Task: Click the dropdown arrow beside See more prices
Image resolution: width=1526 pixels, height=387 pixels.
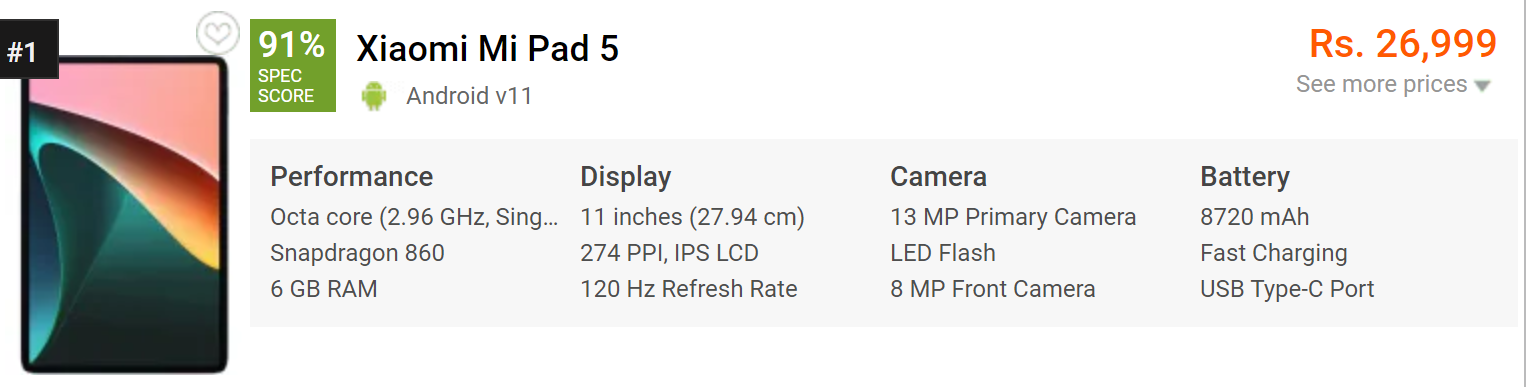Action: pos(1482,86)
